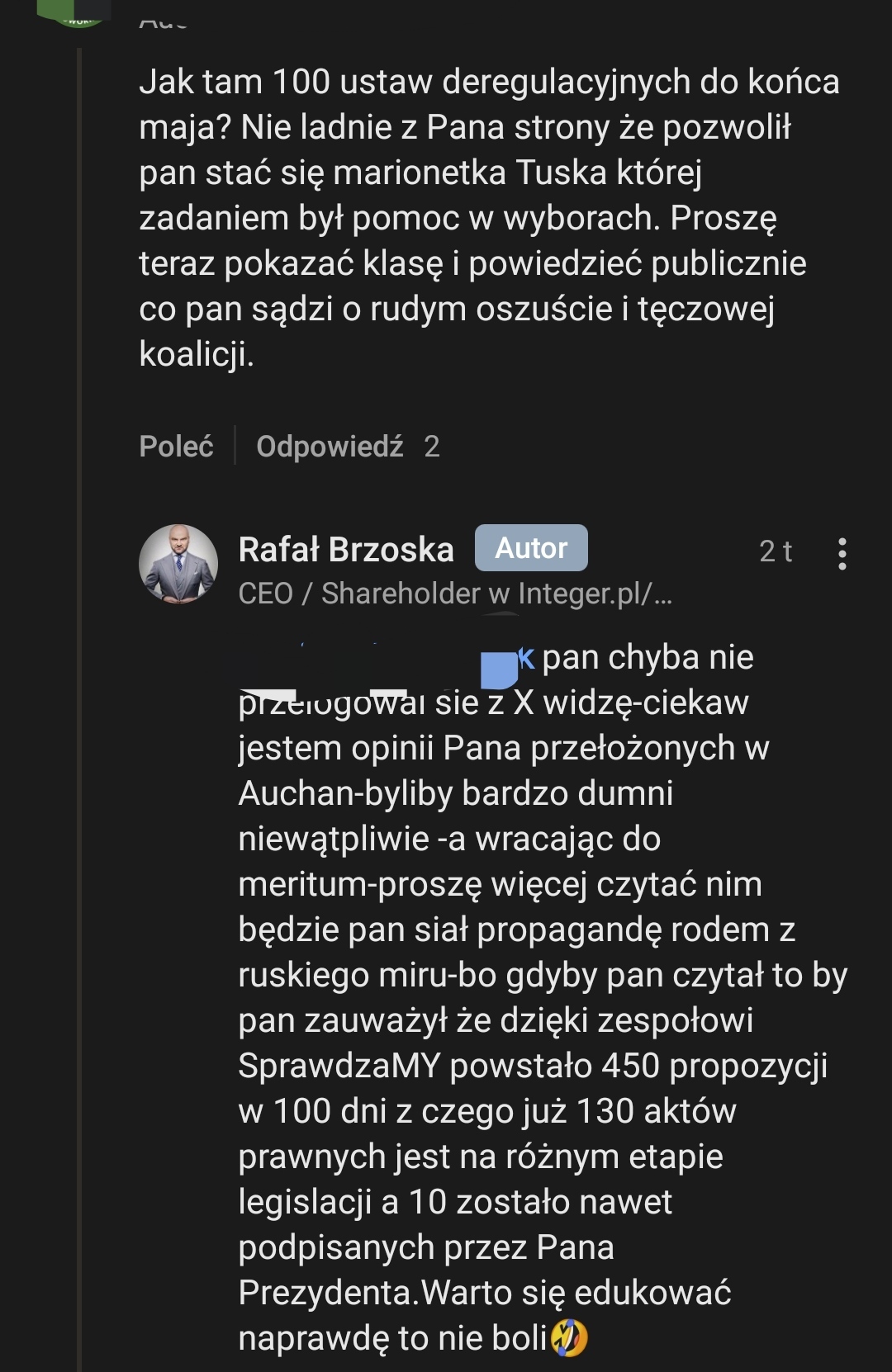Click the word SprawdzaMY in the reply
The height and width of the screenshot is (1372, 892).
tap(339, 1066)
